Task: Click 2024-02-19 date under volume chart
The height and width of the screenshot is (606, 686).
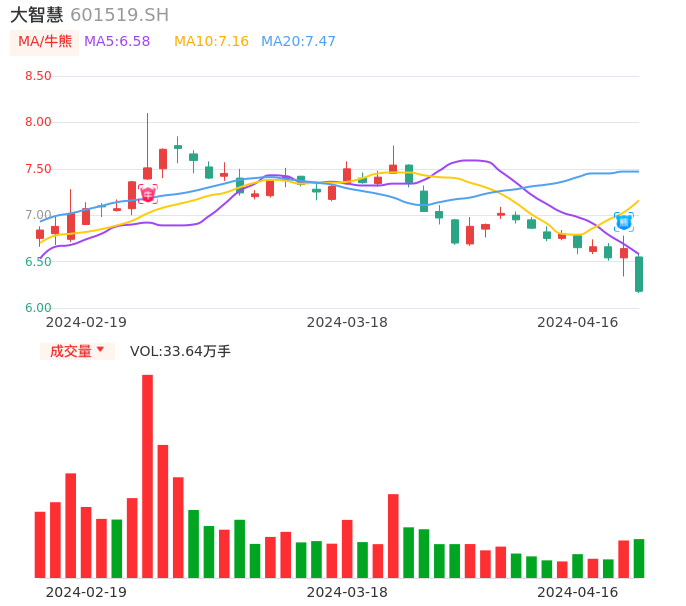Action: (x=86, y=592)
